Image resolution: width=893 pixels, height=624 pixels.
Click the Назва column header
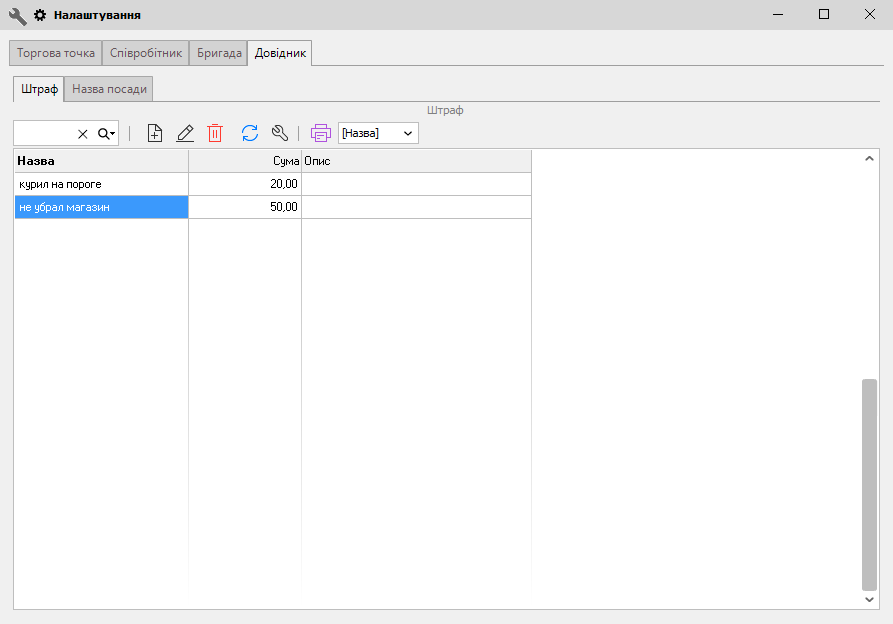100,161
